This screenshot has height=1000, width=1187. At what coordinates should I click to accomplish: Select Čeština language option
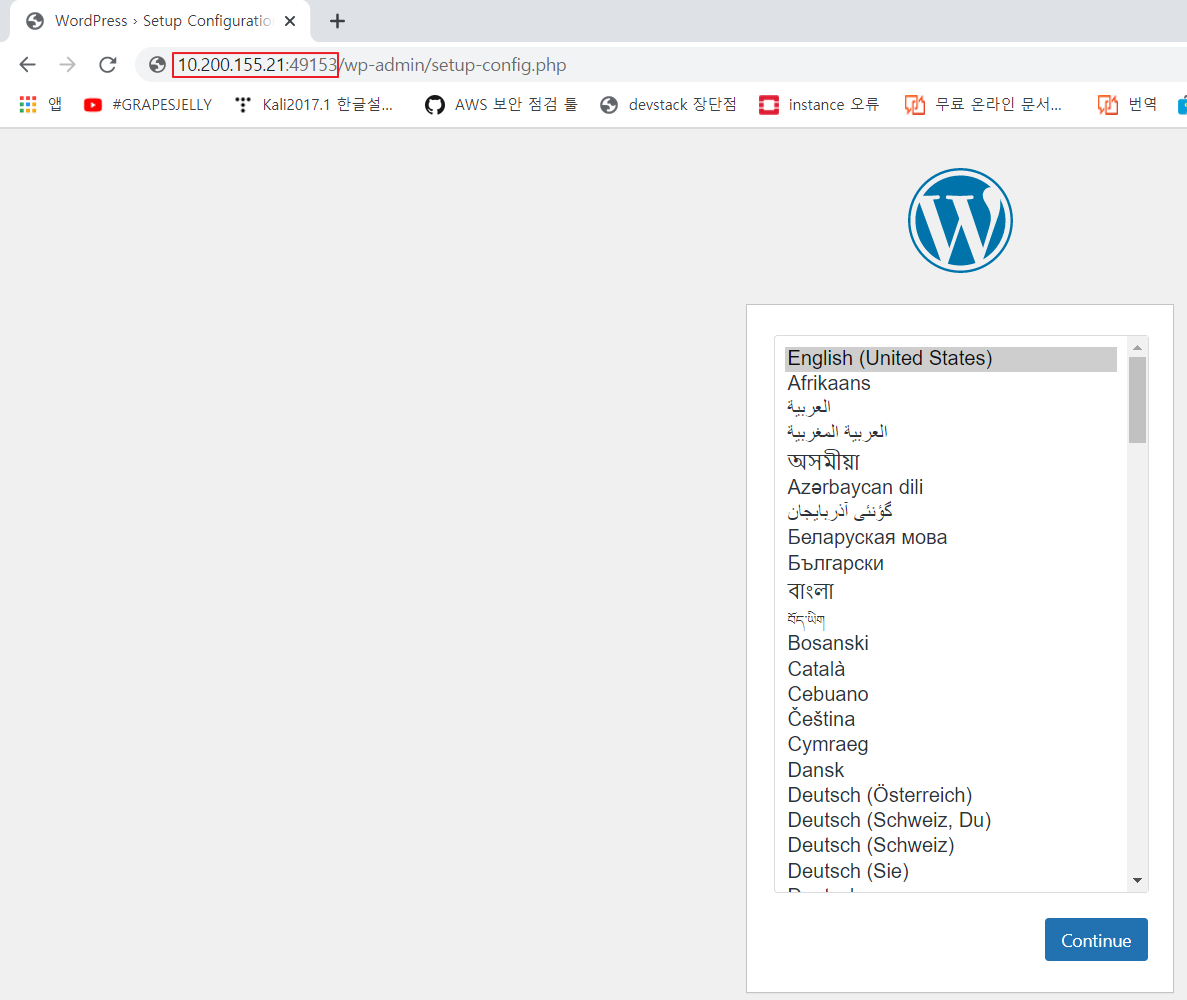coord(951,719)
